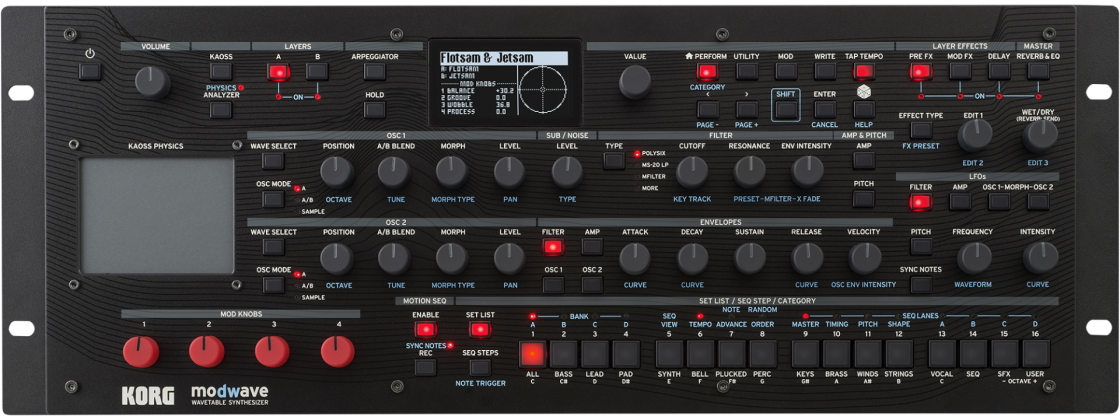Select envelope OSC 2 button

pos(592,285)
